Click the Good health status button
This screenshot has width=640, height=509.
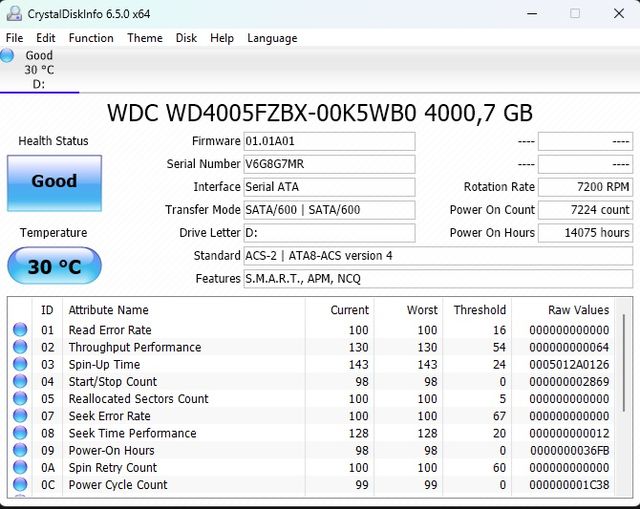(54, 183)
